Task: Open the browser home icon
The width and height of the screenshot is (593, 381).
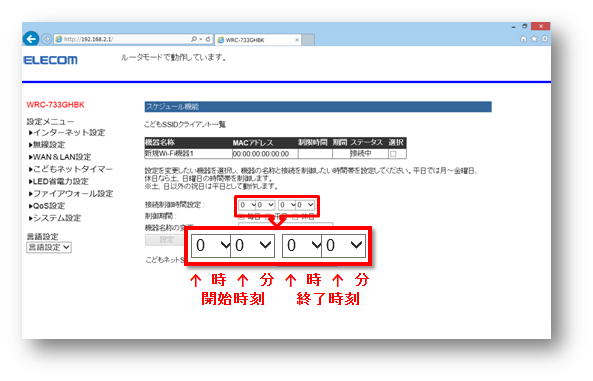Action: pyautogui.click(x=523, y=39)
